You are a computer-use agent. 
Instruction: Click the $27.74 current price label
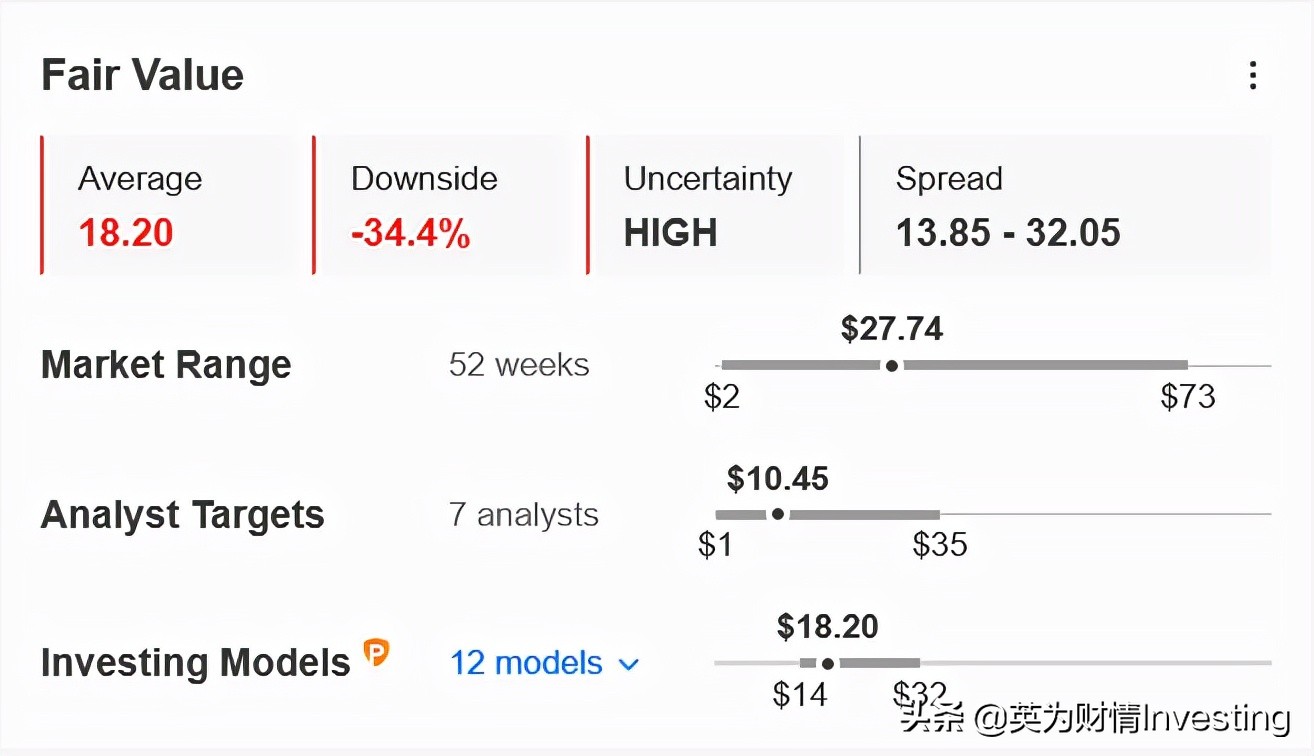[892, 329]
